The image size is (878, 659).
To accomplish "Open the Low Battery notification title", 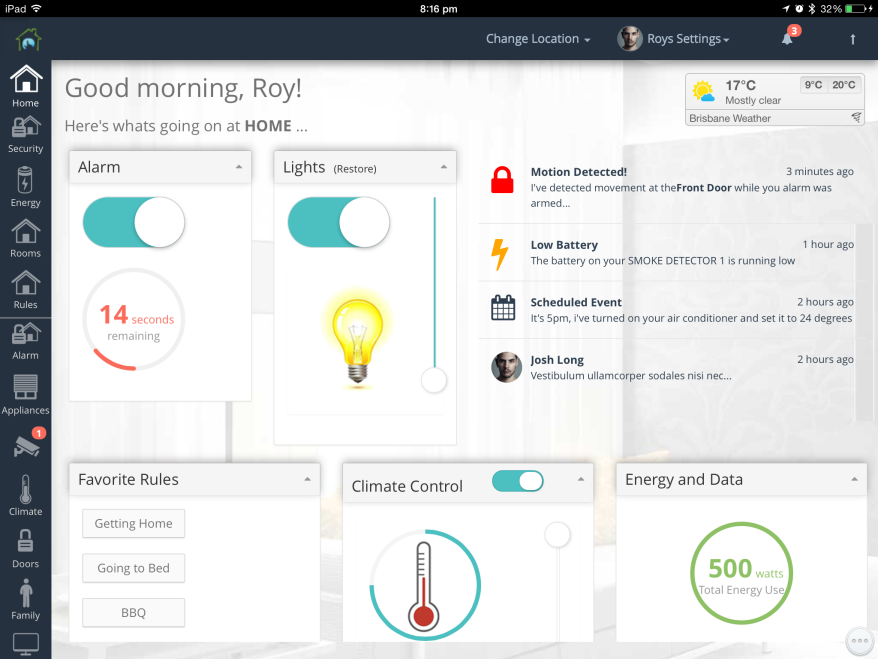I will (564, 245).
